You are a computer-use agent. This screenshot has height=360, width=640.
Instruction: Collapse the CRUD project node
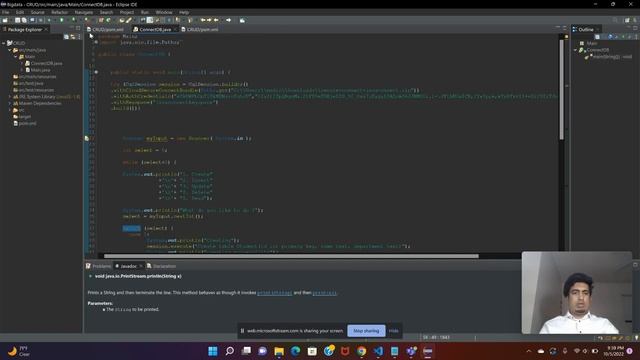click(x=4, y=43)
